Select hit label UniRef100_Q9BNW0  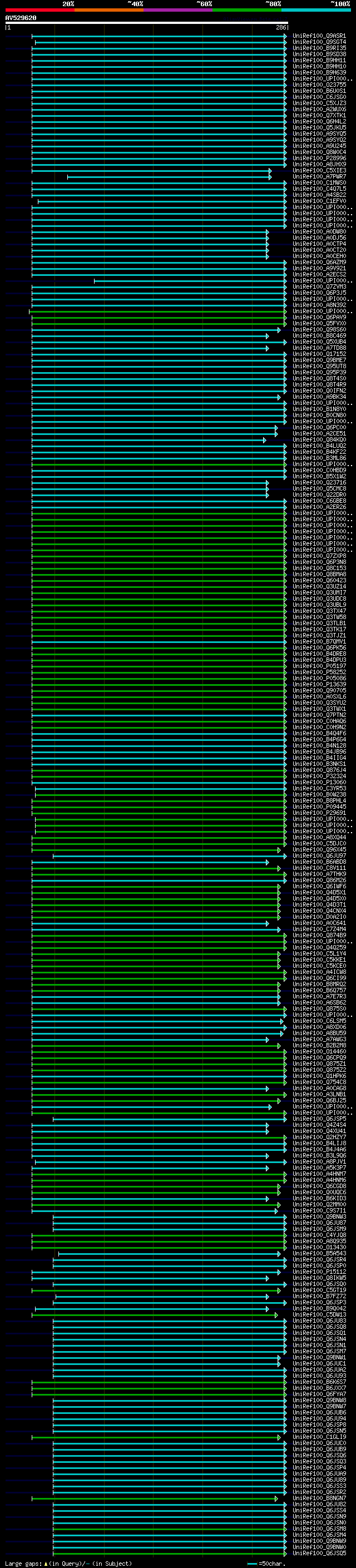(319, 1547)
